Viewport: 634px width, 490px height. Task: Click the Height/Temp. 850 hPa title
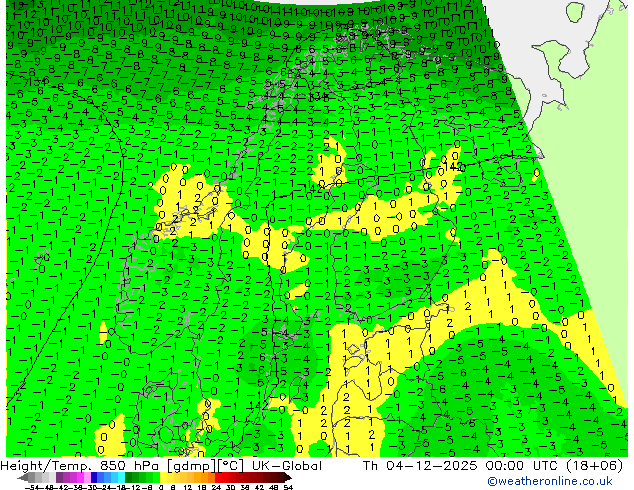[81, 466]
